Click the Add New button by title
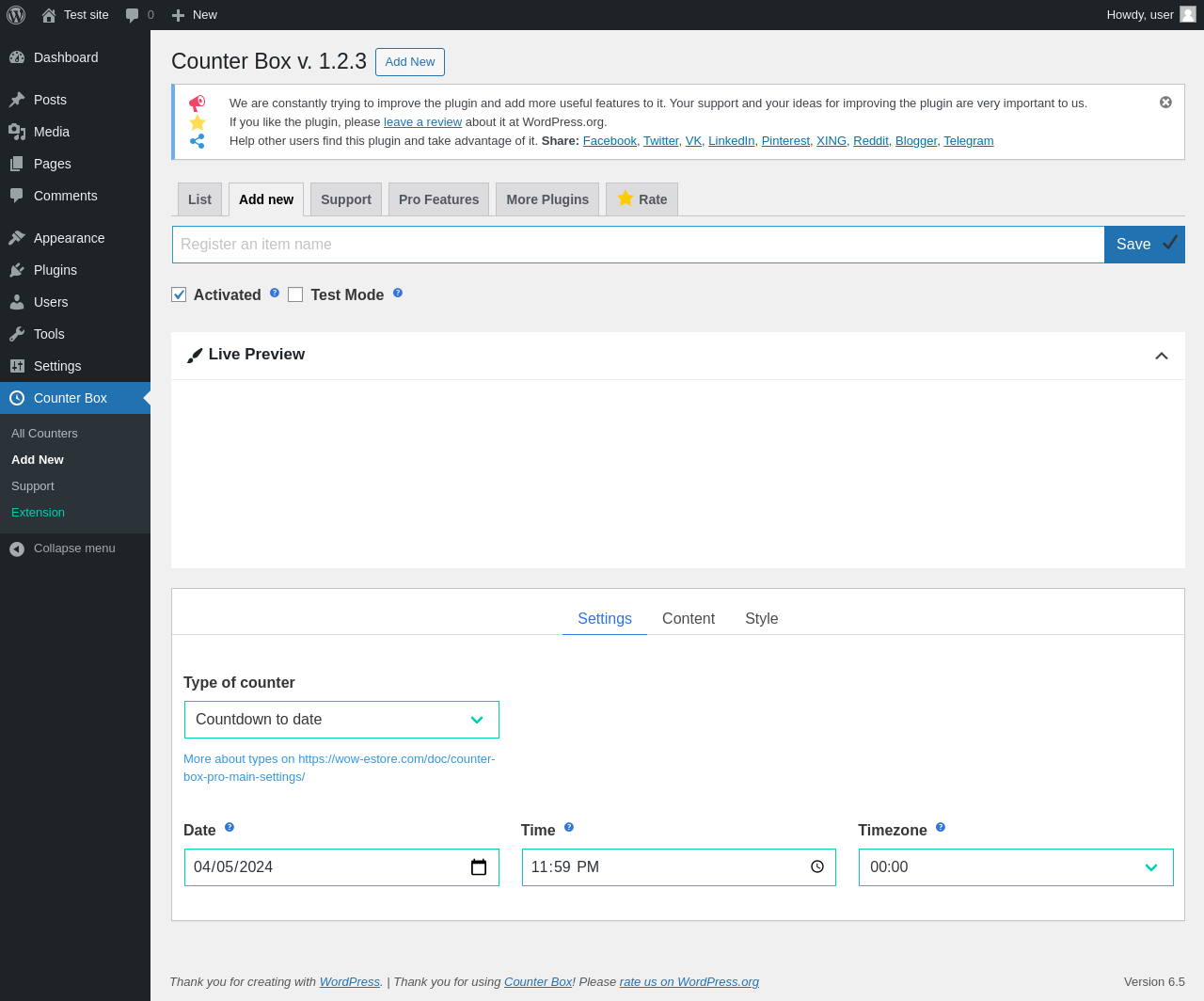 pyautogui.click(x=410, y=62)
